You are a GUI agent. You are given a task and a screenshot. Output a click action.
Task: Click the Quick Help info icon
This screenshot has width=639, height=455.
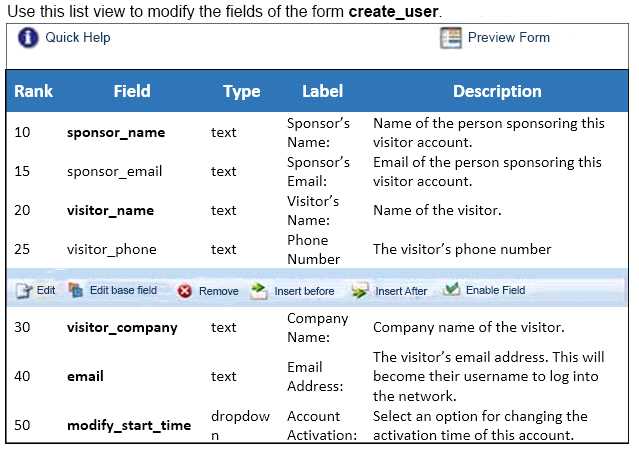[28, 38]
